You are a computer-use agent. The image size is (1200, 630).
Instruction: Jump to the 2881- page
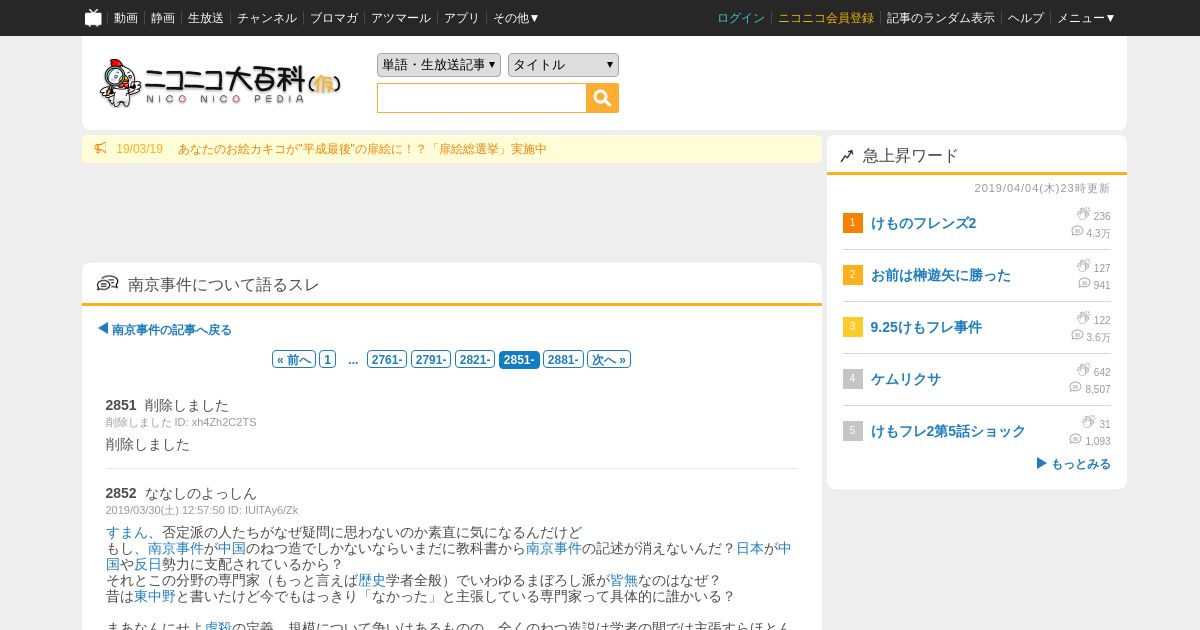point(563,360)
